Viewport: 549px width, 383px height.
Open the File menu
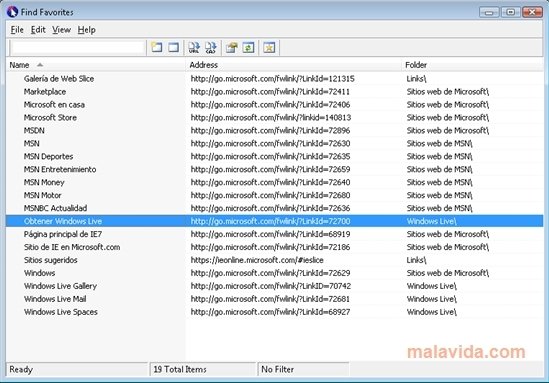click(17, 30)
